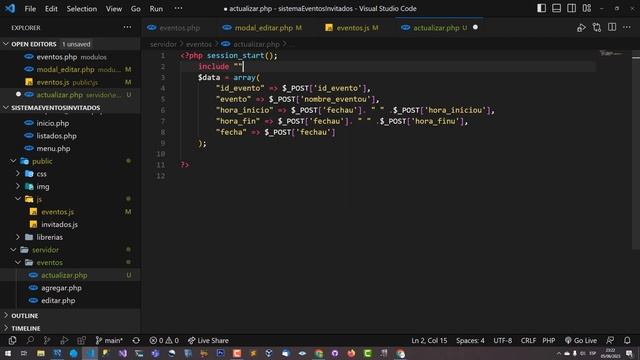Open the Run menu
The height and width of the screenshot is (360, 640).
click(x=156, y=9)
